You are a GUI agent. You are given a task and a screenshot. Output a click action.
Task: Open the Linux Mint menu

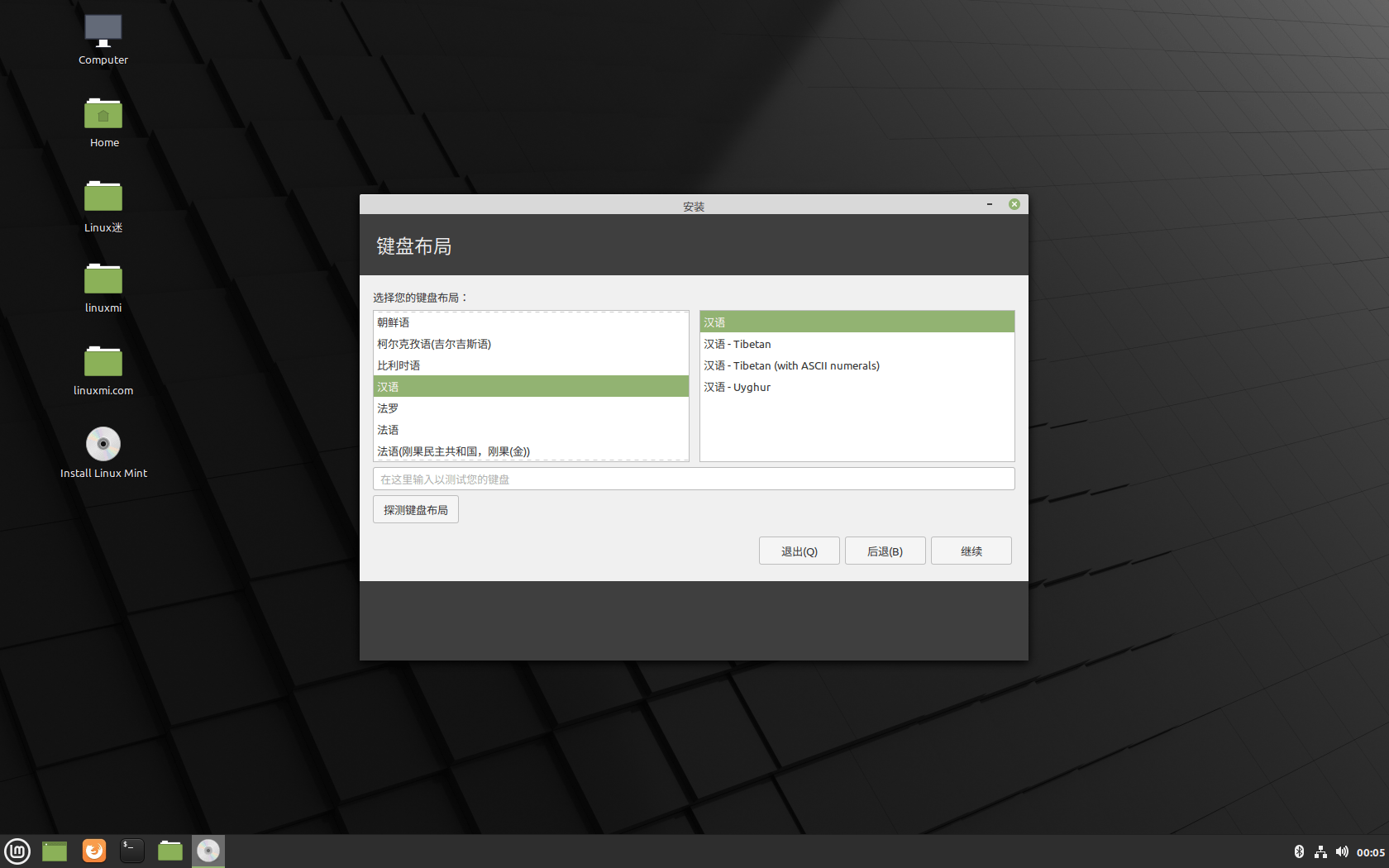[17, 851]
